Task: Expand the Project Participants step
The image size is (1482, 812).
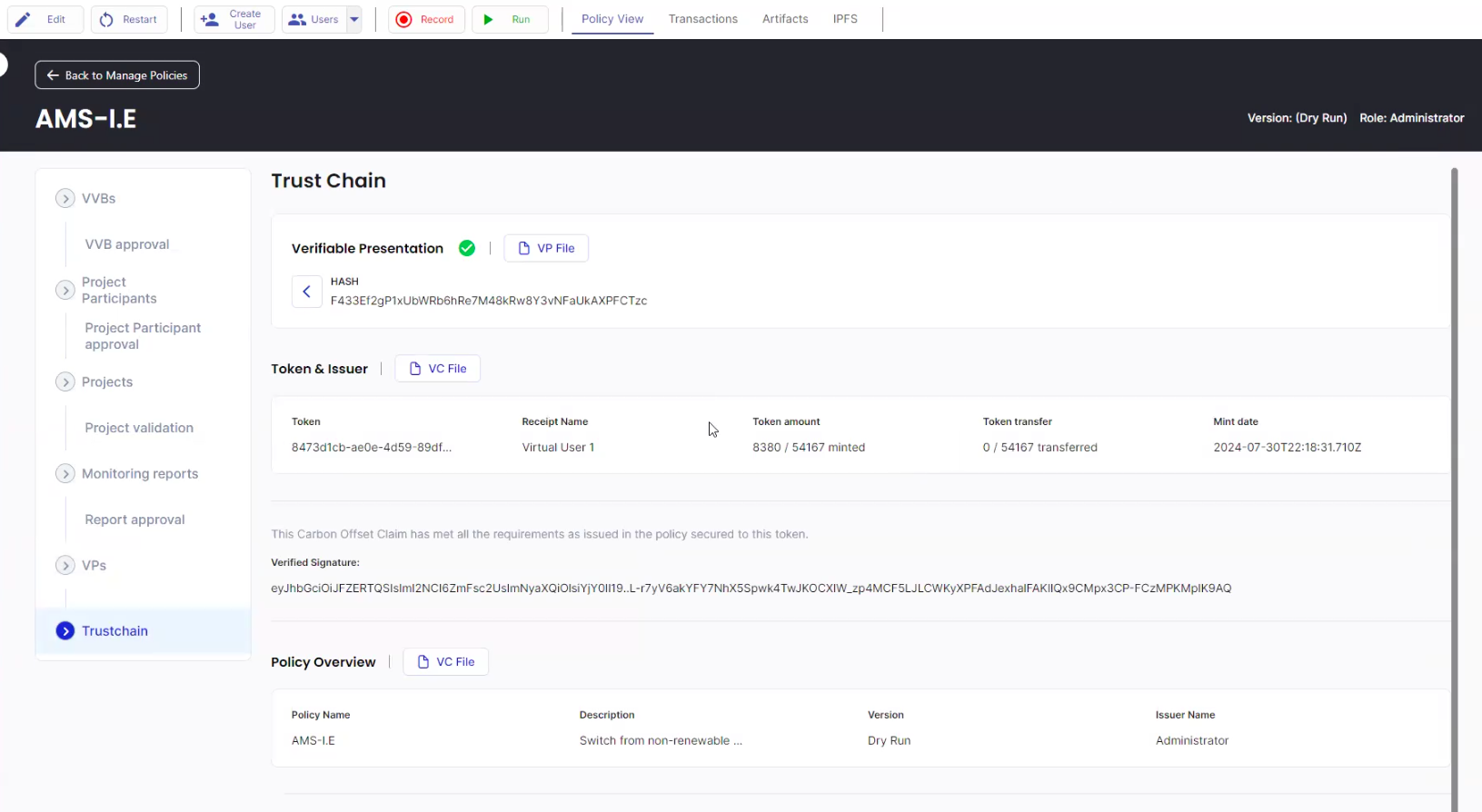Action: coord(65,290)
